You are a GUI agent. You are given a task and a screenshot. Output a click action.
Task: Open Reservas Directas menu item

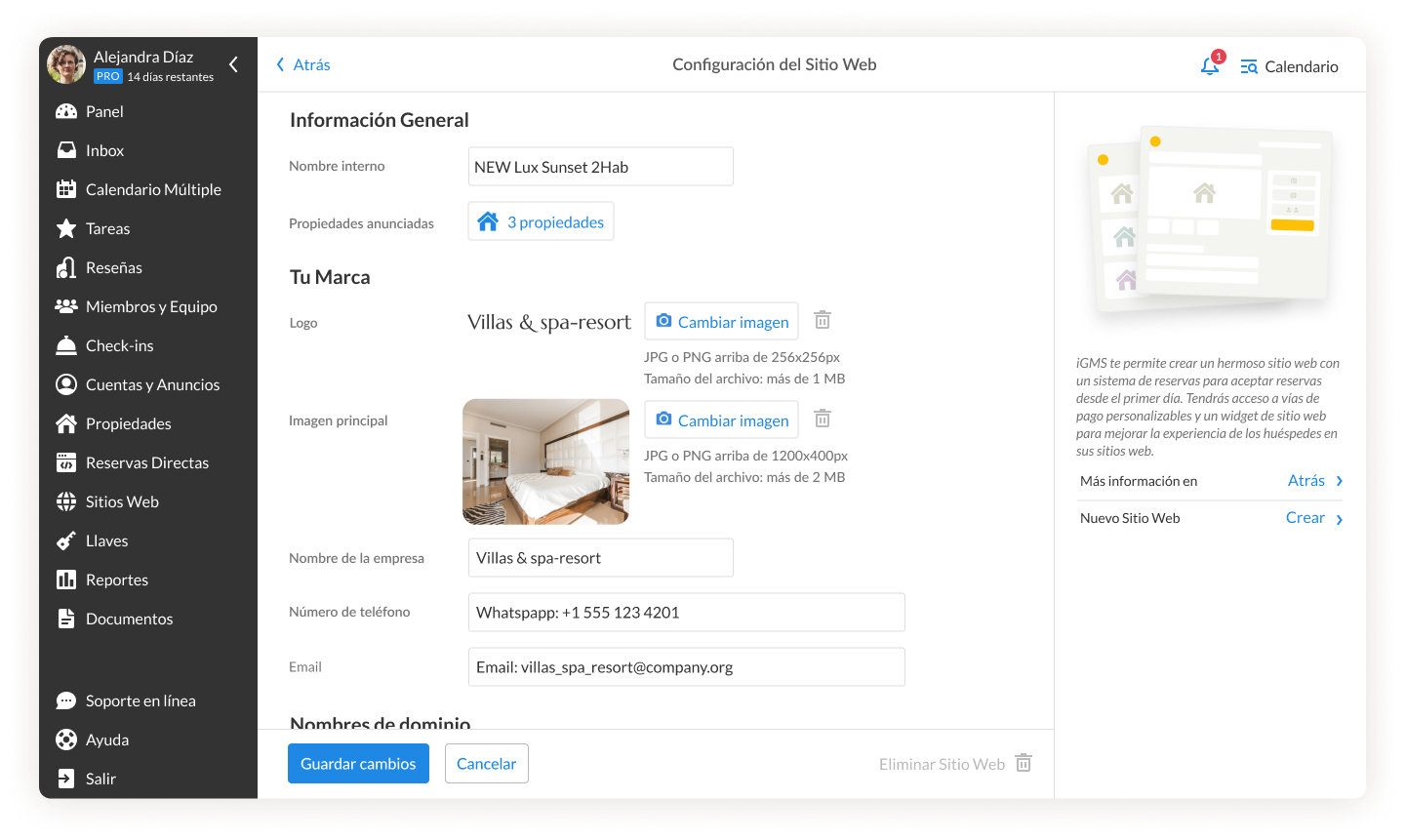[x=148, y=462]
